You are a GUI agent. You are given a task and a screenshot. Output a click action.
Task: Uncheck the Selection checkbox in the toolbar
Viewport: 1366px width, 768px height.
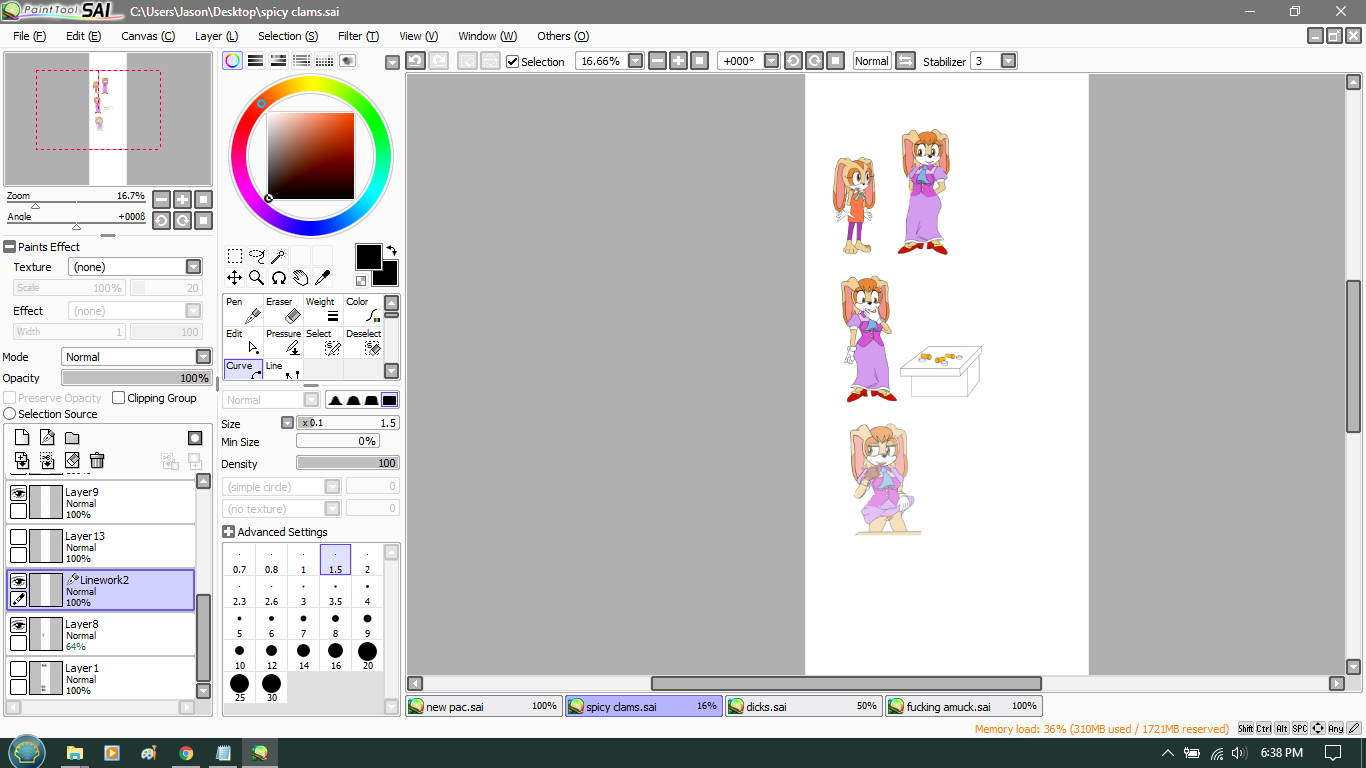513,62
